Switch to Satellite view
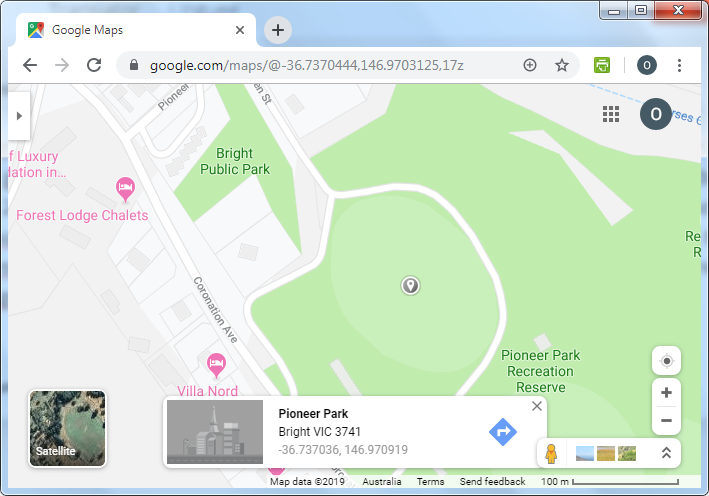This screenshot has width=709, height=496. (x=67, y=429)
